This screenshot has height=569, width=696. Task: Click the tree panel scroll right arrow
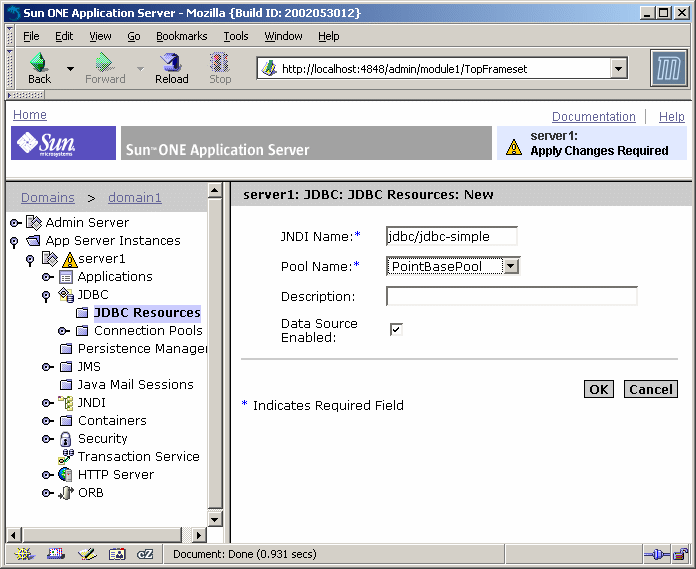point(198,535)
